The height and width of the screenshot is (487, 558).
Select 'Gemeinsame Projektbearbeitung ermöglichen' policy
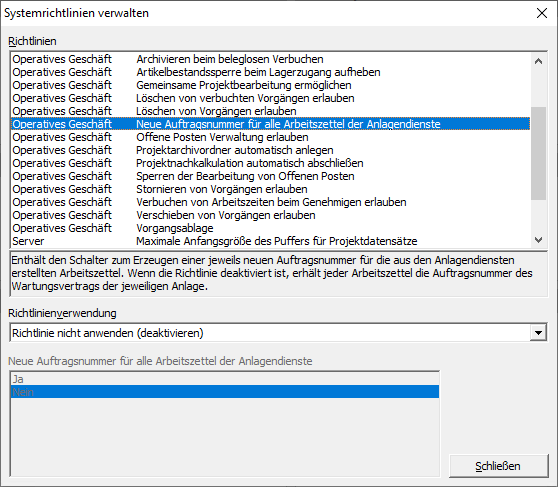coord(270,85)
